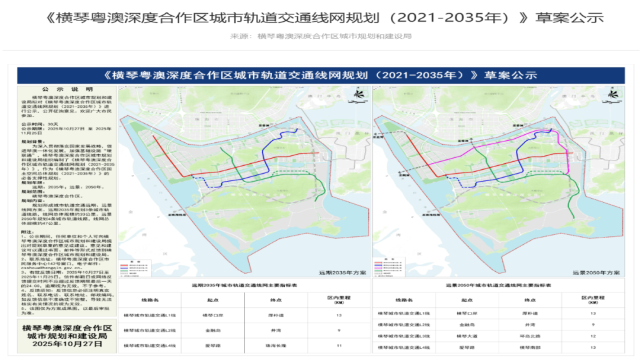Click the mileage value '11' in the 2035 table

coord(339,346)
